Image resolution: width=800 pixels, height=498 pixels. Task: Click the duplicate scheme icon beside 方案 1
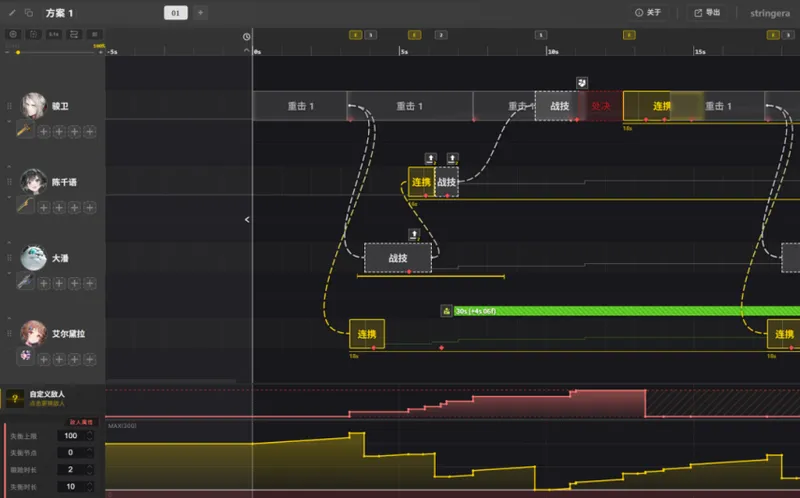28,13
